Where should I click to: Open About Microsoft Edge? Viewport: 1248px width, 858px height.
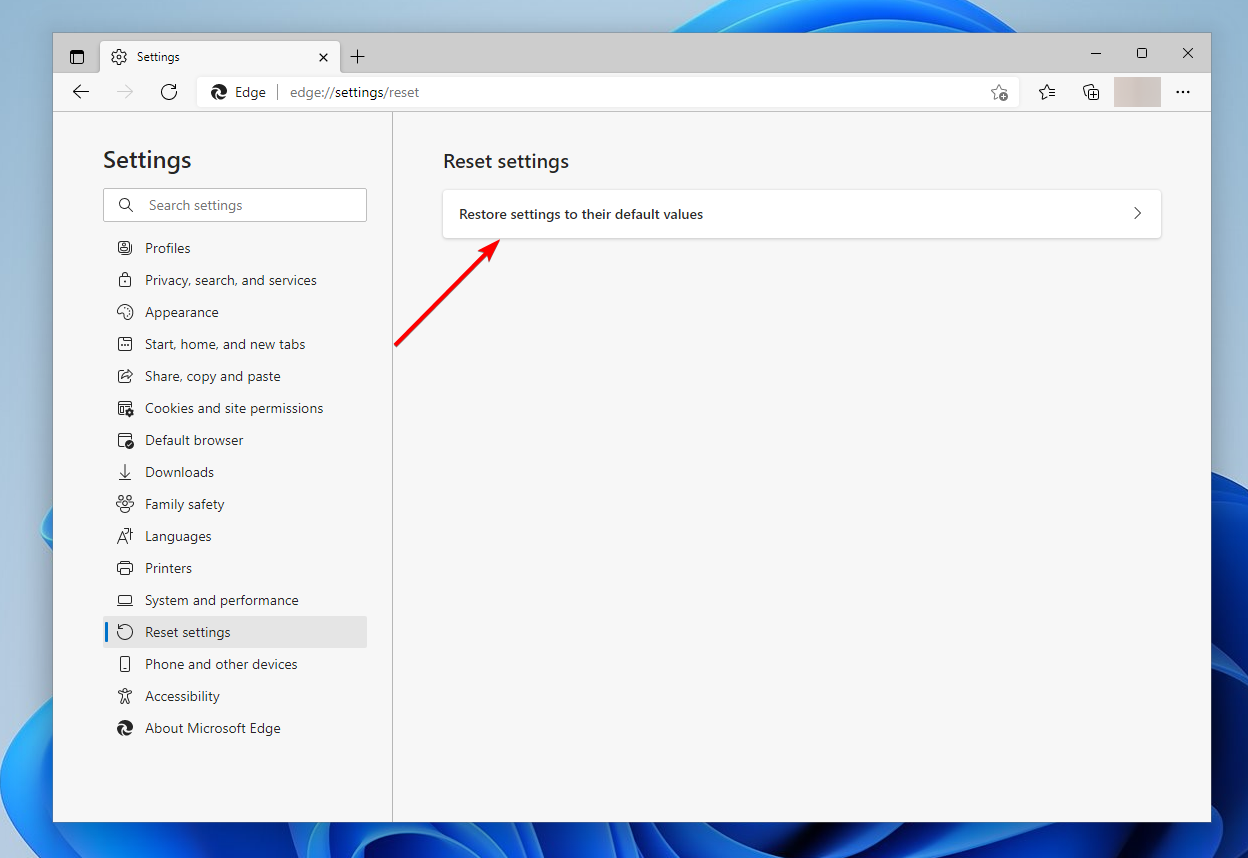235,728
